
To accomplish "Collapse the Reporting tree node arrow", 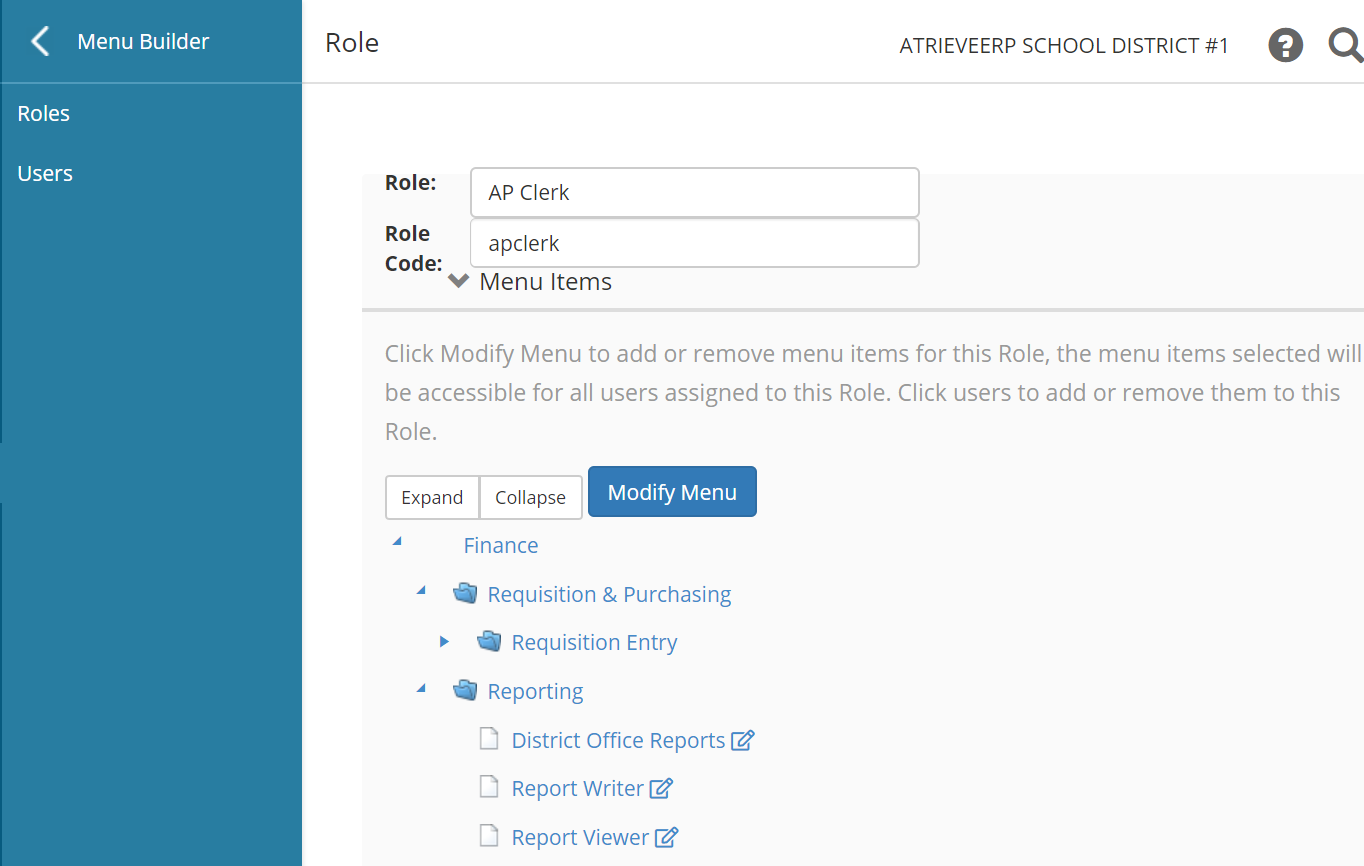I will coord(422,689).
